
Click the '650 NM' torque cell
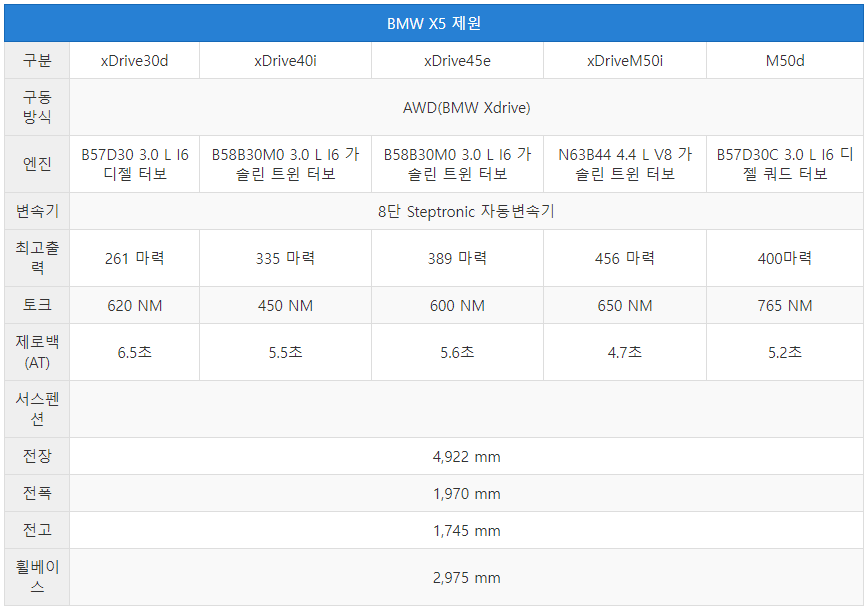pyautogui.click(x=625, y=305)
